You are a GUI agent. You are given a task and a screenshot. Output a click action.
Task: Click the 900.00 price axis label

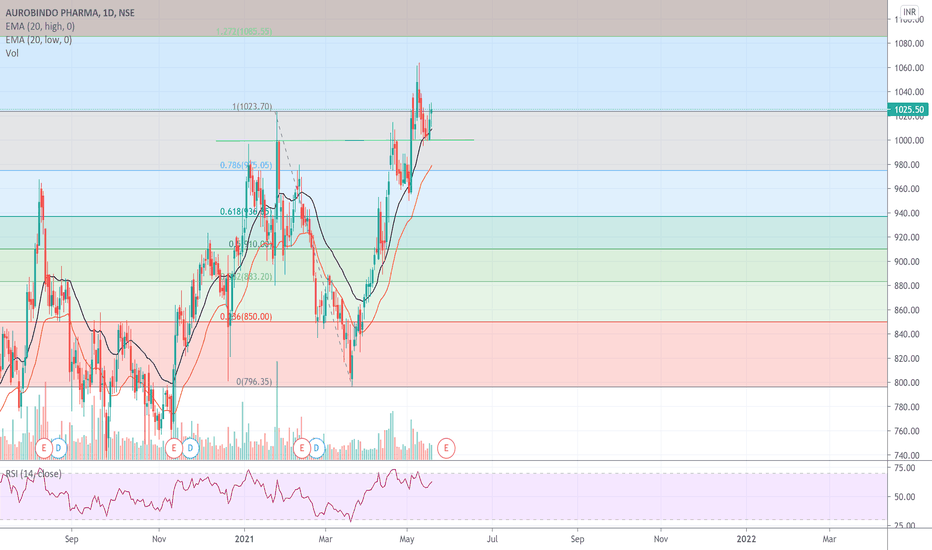[909, 262]
